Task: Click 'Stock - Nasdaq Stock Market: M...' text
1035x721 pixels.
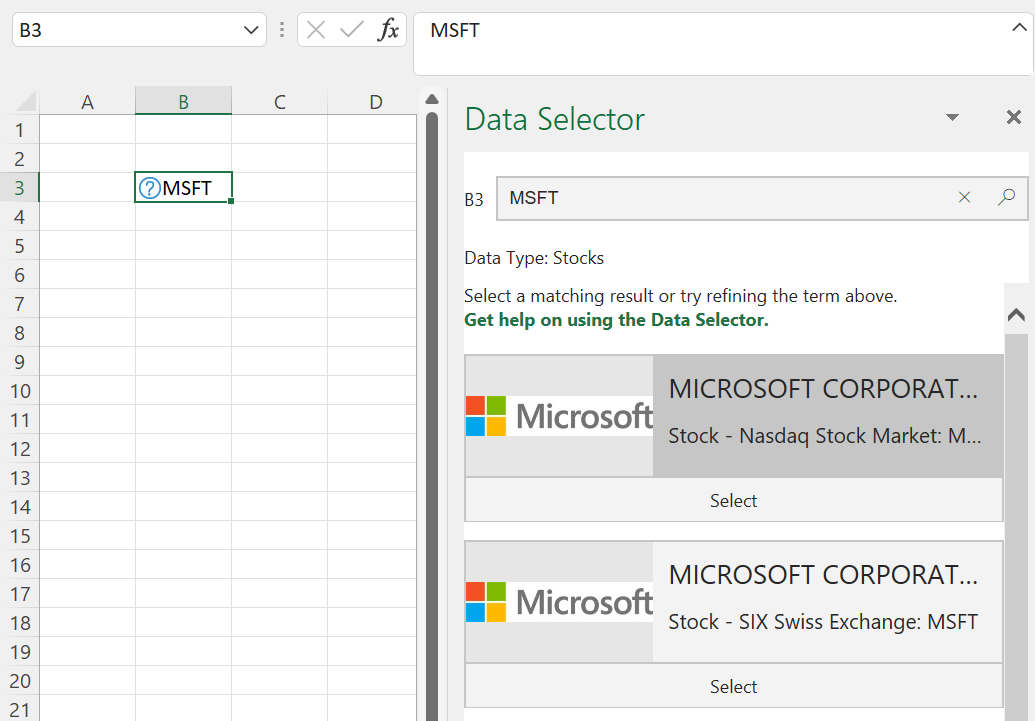Action: (824, 436)
